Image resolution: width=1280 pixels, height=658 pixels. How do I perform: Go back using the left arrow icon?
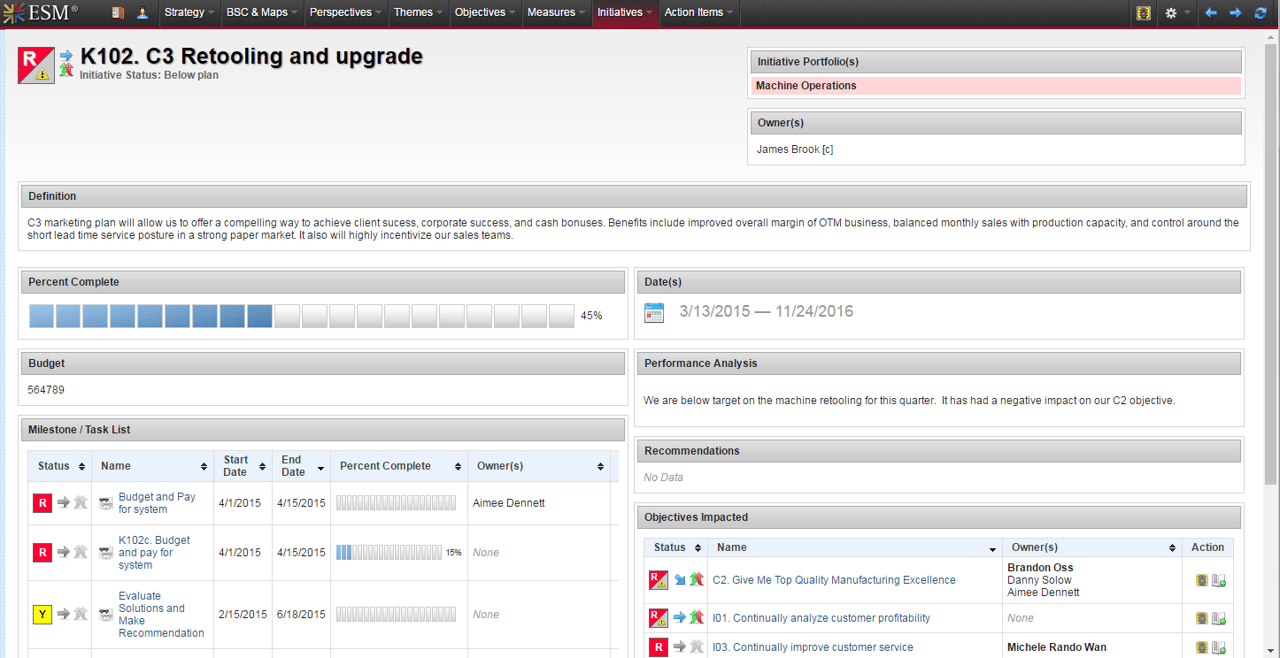click(1211, 13)
